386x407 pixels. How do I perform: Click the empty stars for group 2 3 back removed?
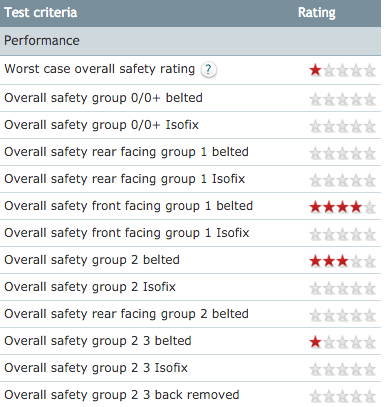pyautogui.click(x=343, y=396)
